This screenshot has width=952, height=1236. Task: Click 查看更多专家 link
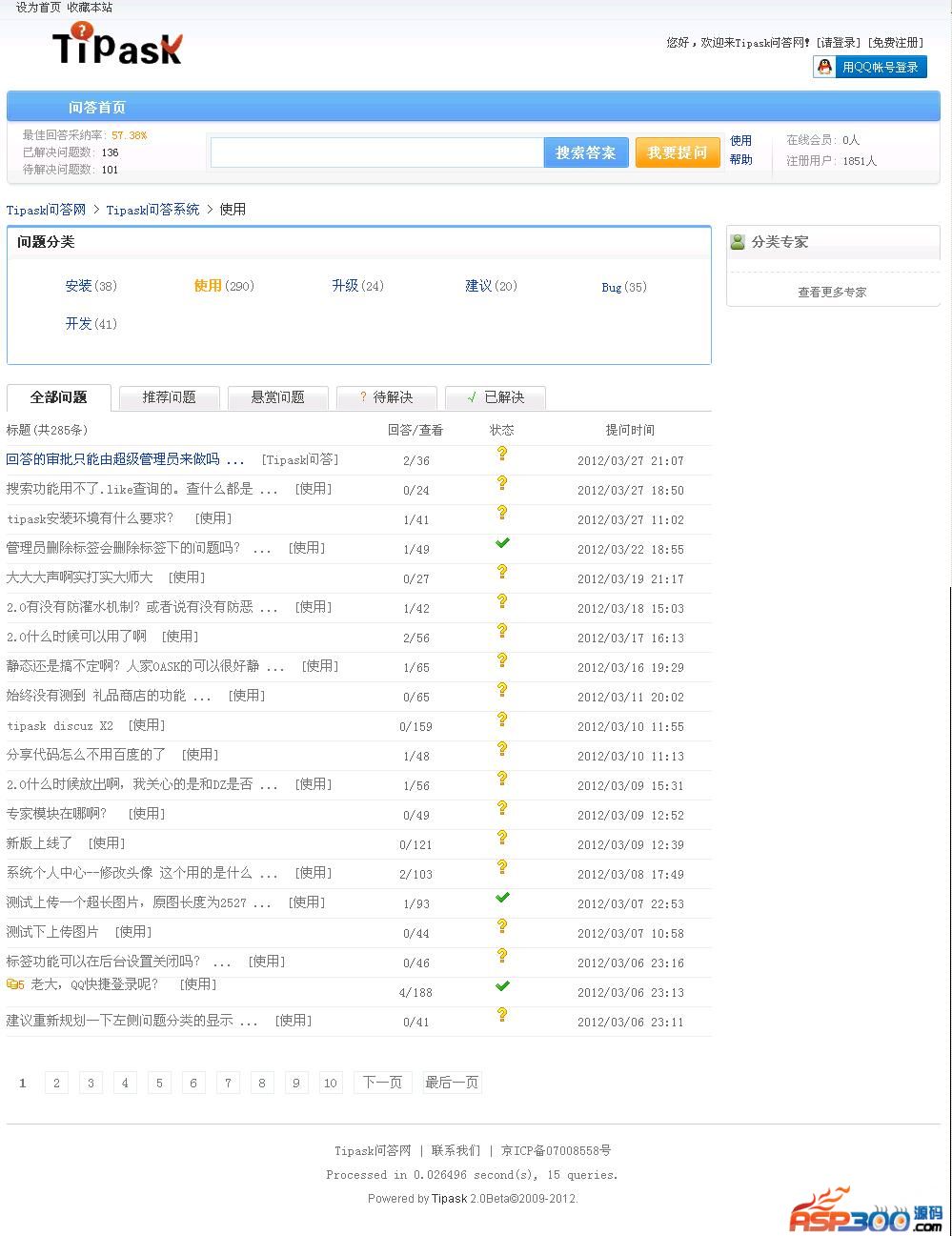coord(832,293)
